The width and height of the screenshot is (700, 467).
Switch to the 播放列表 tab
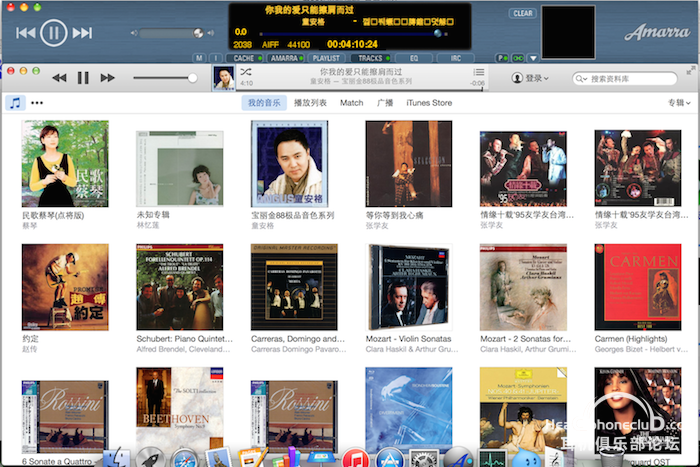(310, 103)
